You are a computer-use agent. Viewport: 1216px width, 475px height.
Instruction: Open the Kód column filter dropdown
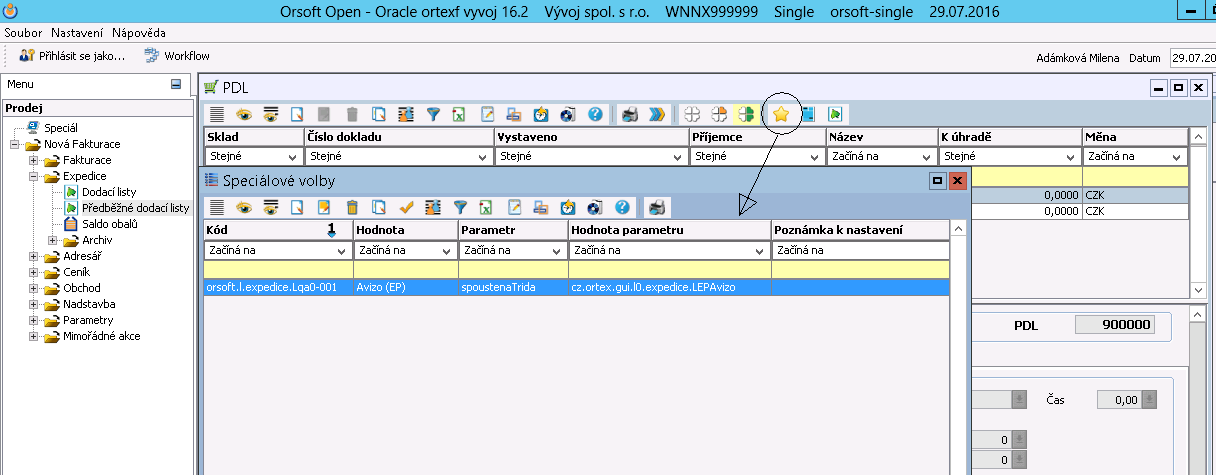[340, 251]
